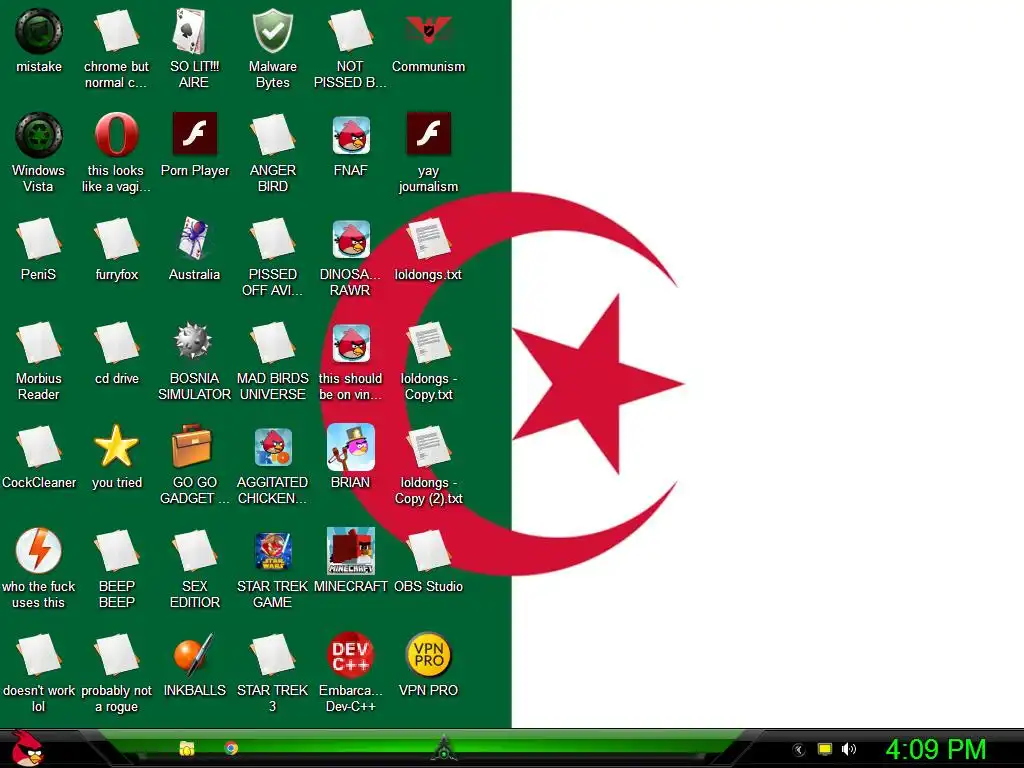This screenshot has width=1024, height=768.
Task: Click the 4:09 PM clock
Action: point(935,749)
